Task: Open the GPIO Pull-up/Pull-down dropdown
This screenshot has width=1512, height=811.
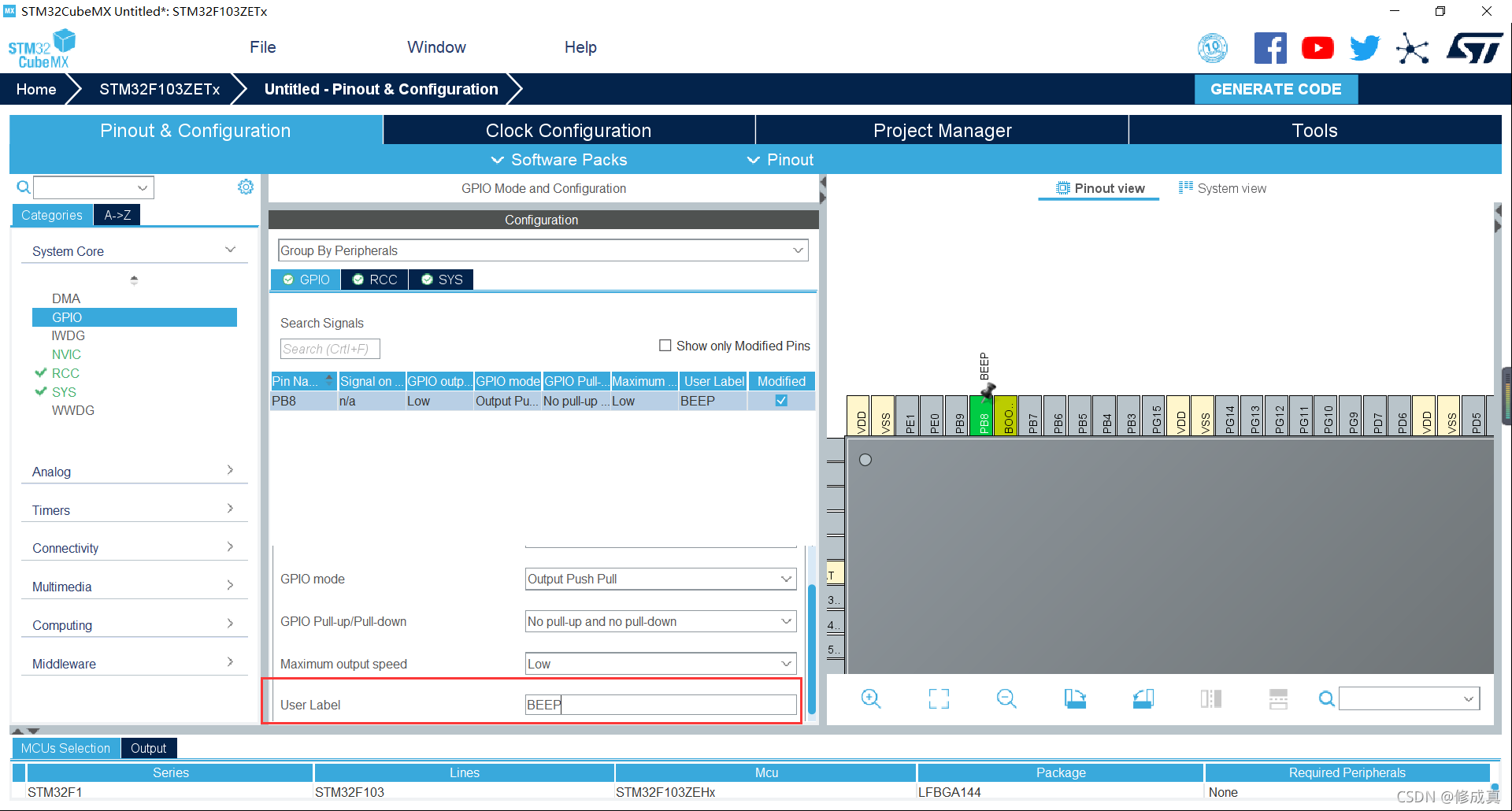Action: click(x=661, y=621)
